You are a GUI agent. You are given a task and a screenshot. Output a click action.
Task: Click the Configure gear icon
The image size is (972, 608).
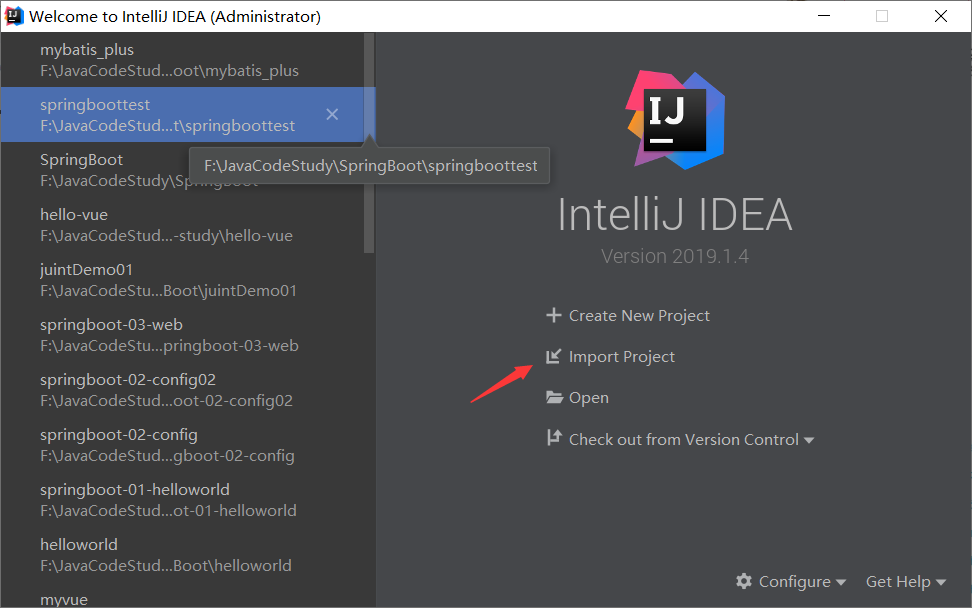tap(744, 581)
